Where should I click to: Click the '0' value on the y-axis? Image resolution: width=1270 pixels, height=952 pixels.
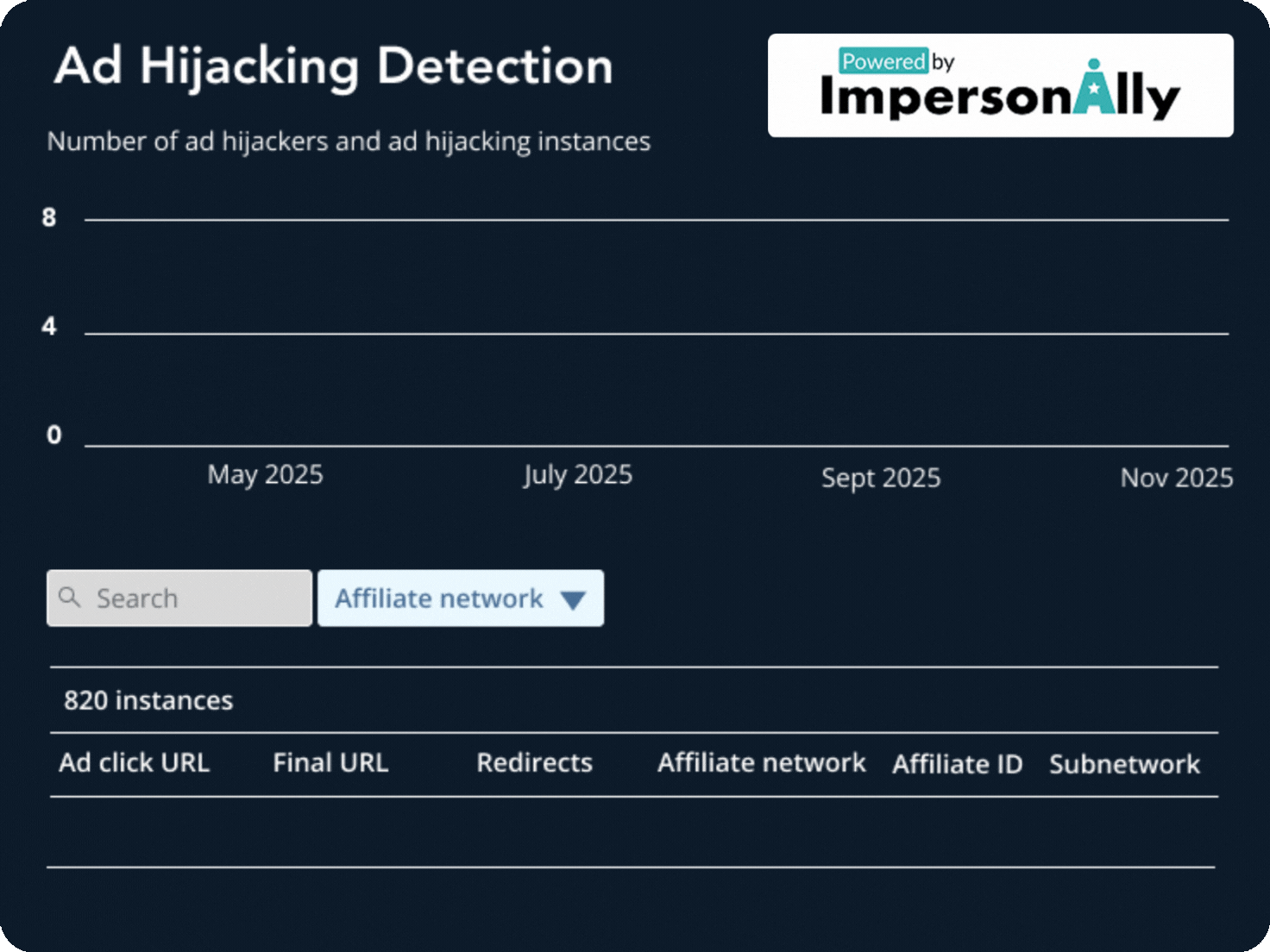click(53, 435)
